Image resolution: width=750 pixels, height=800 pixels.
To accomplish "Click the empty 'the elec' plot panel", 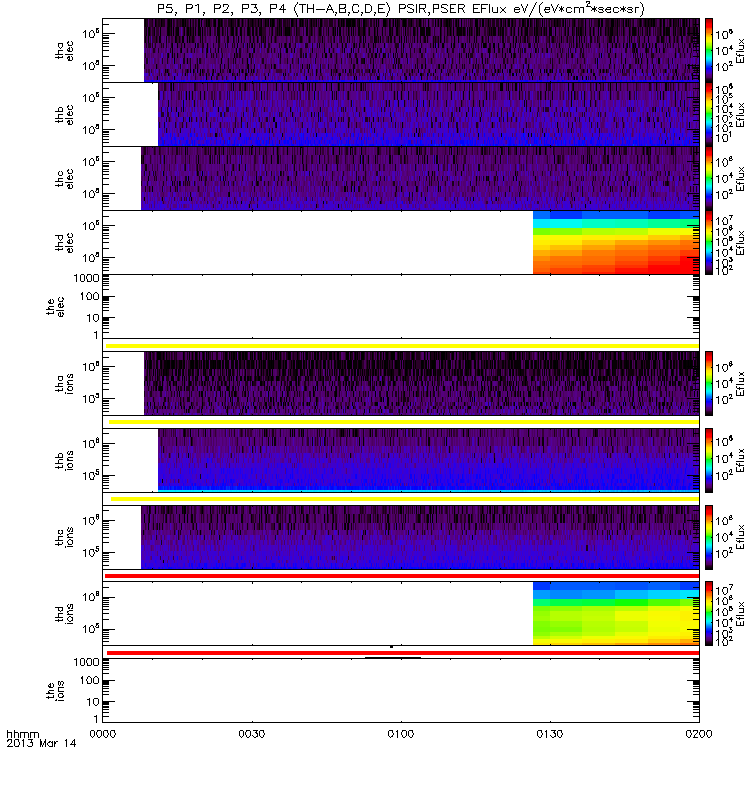I will [x=401, y=306].
